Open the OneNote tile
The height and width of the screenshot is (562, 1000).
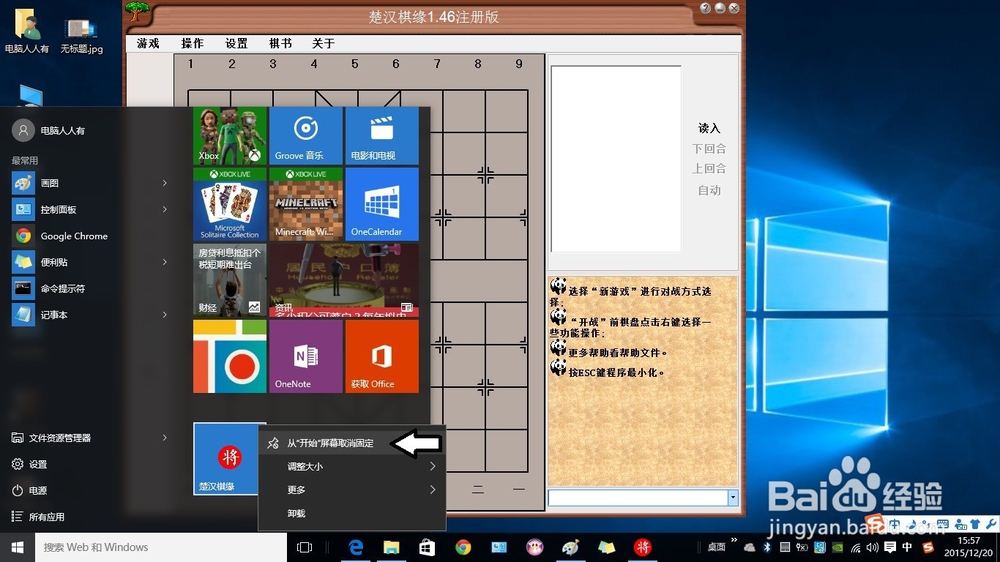(x=305, y=356)
